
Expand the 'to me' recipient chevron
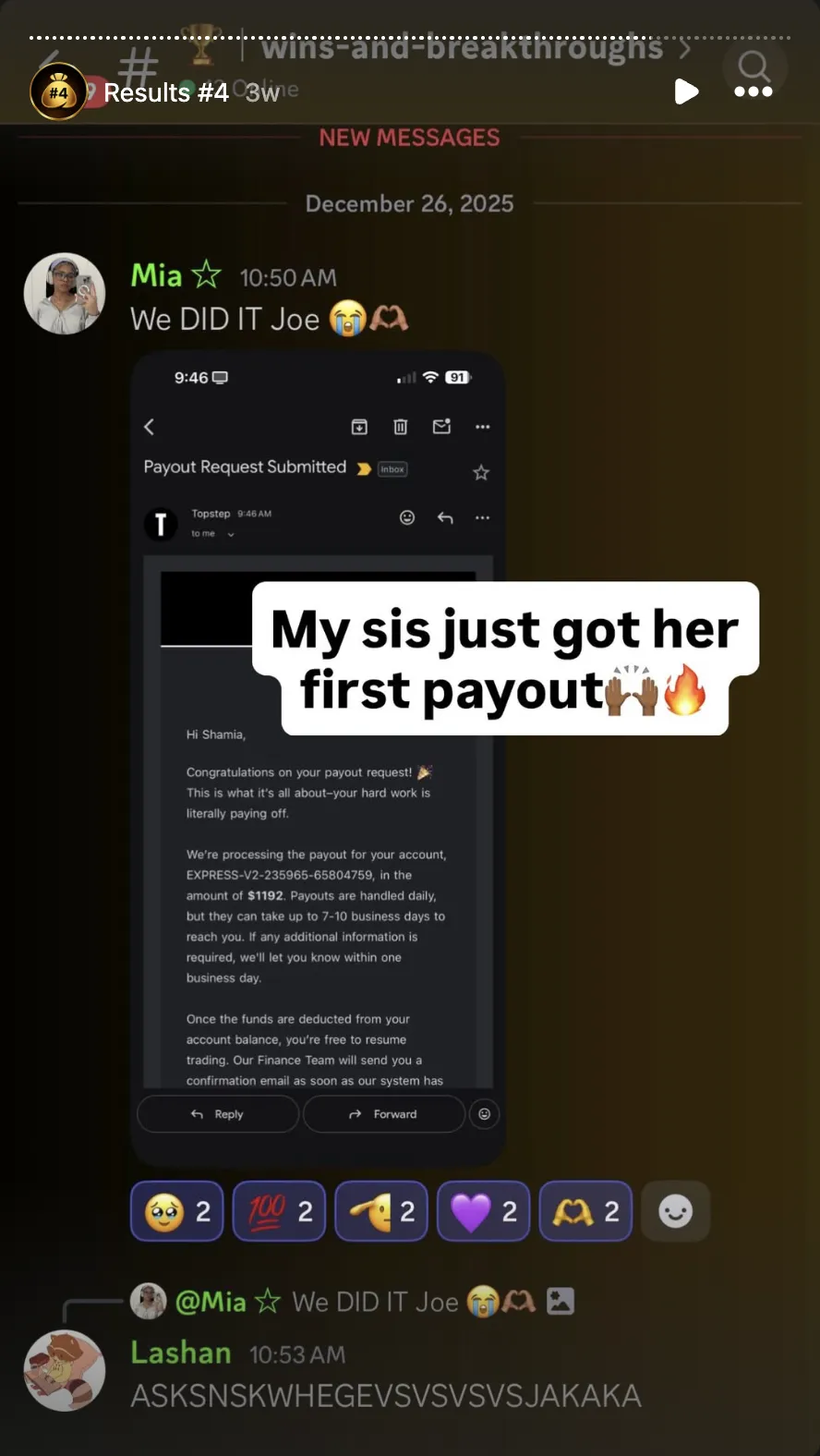[231, 534]
